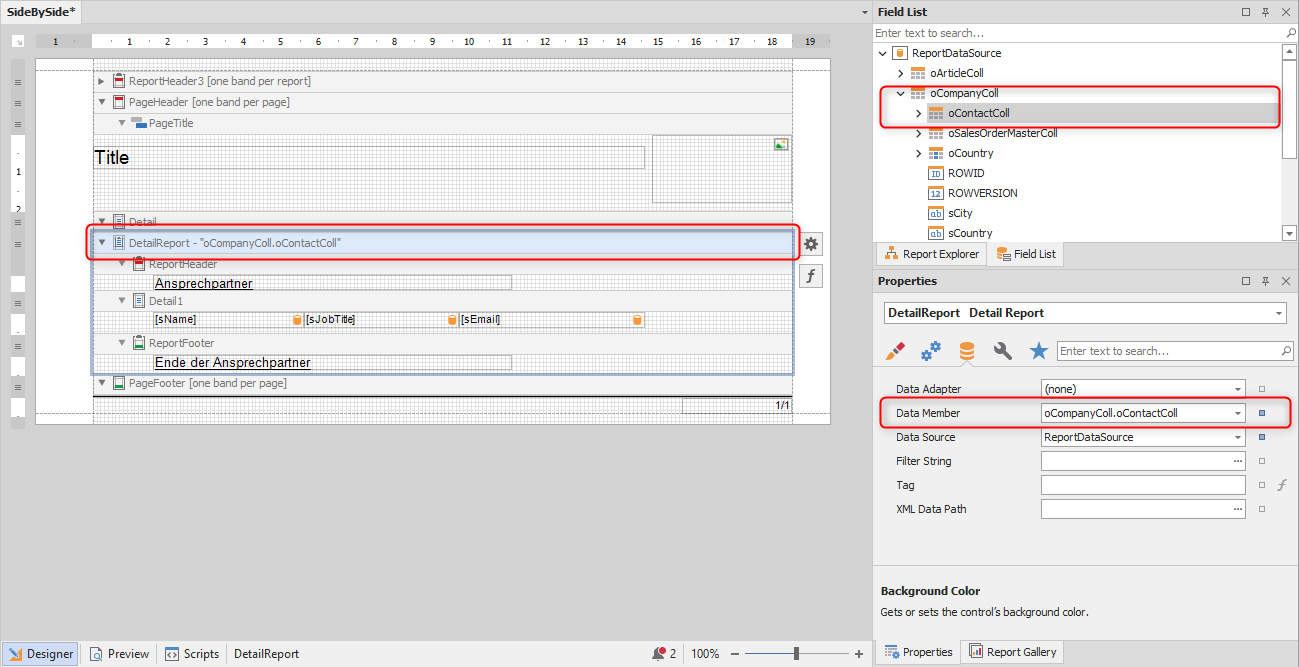1299x667 pixels.
Task: Open the Filter String ellipsis editor
Action: click(x=1238, y=461)
